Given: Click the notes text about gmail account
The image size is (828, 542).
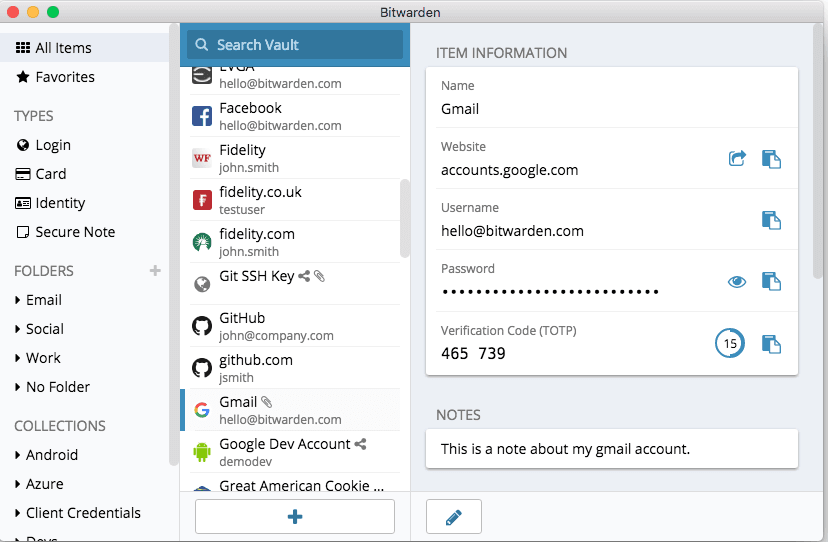Looking at the screenshot, I should (x=565, y=449).
